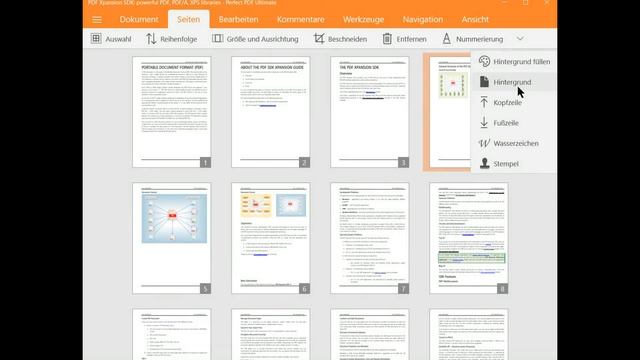The width and height of the screenshot is (640, 360).
Task: Collapse the toolbar overflow chevron
Action: point(520,39)
